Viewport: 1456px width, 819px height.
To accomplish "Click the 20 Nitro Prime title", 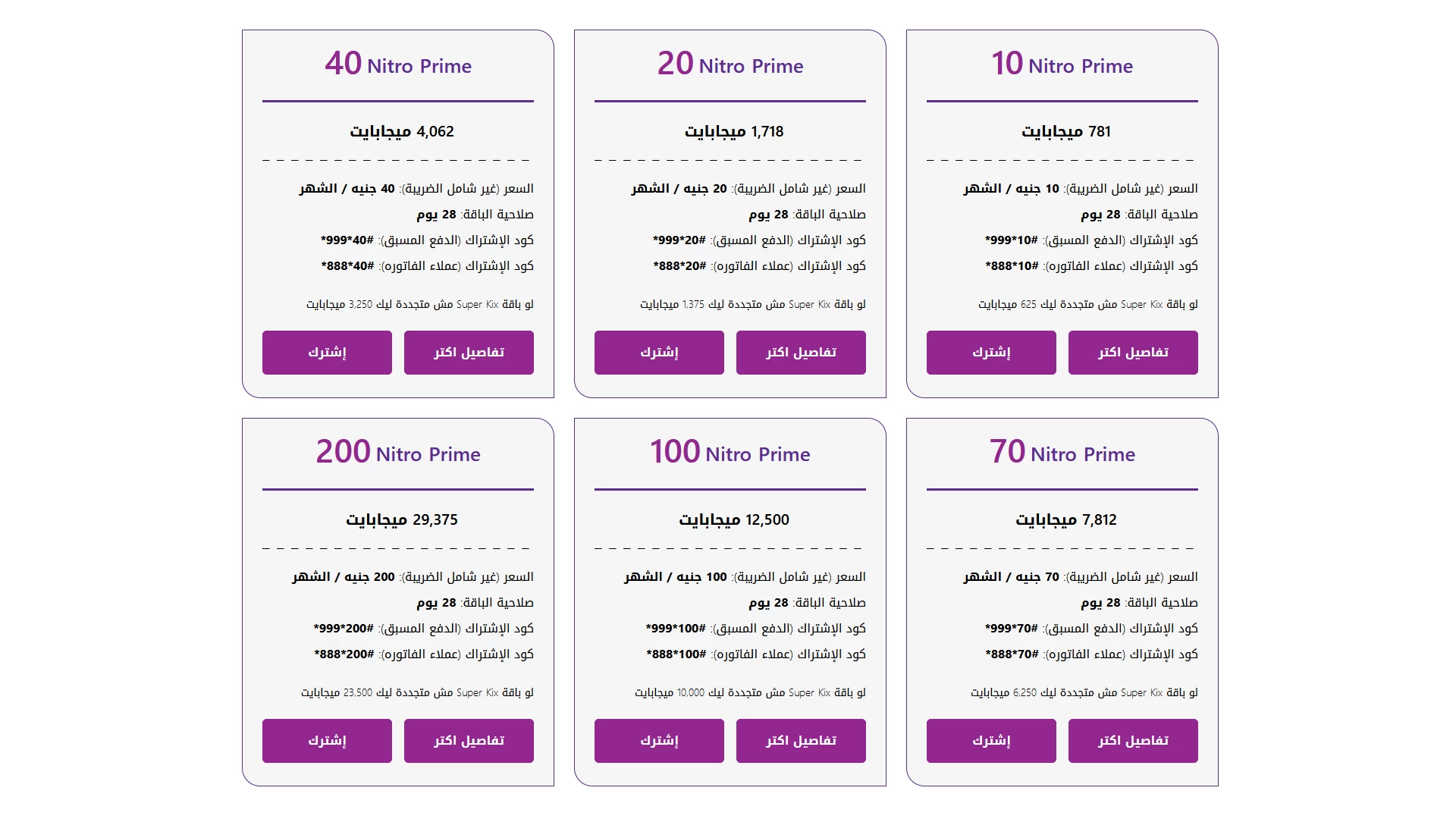I will [730, 64].
